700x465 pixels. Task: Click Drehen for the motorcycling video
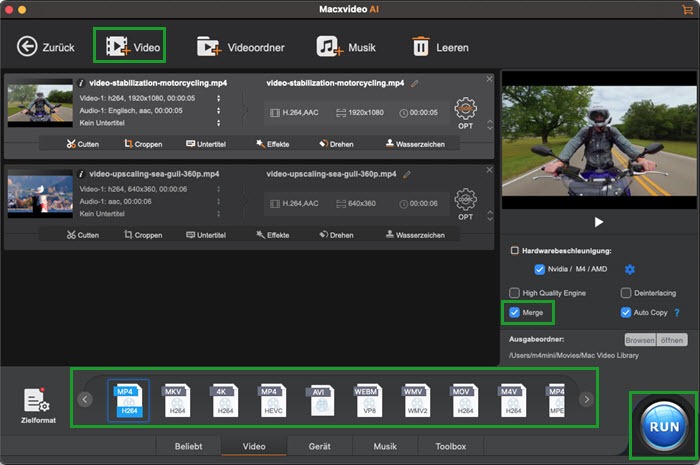[336, 144]
